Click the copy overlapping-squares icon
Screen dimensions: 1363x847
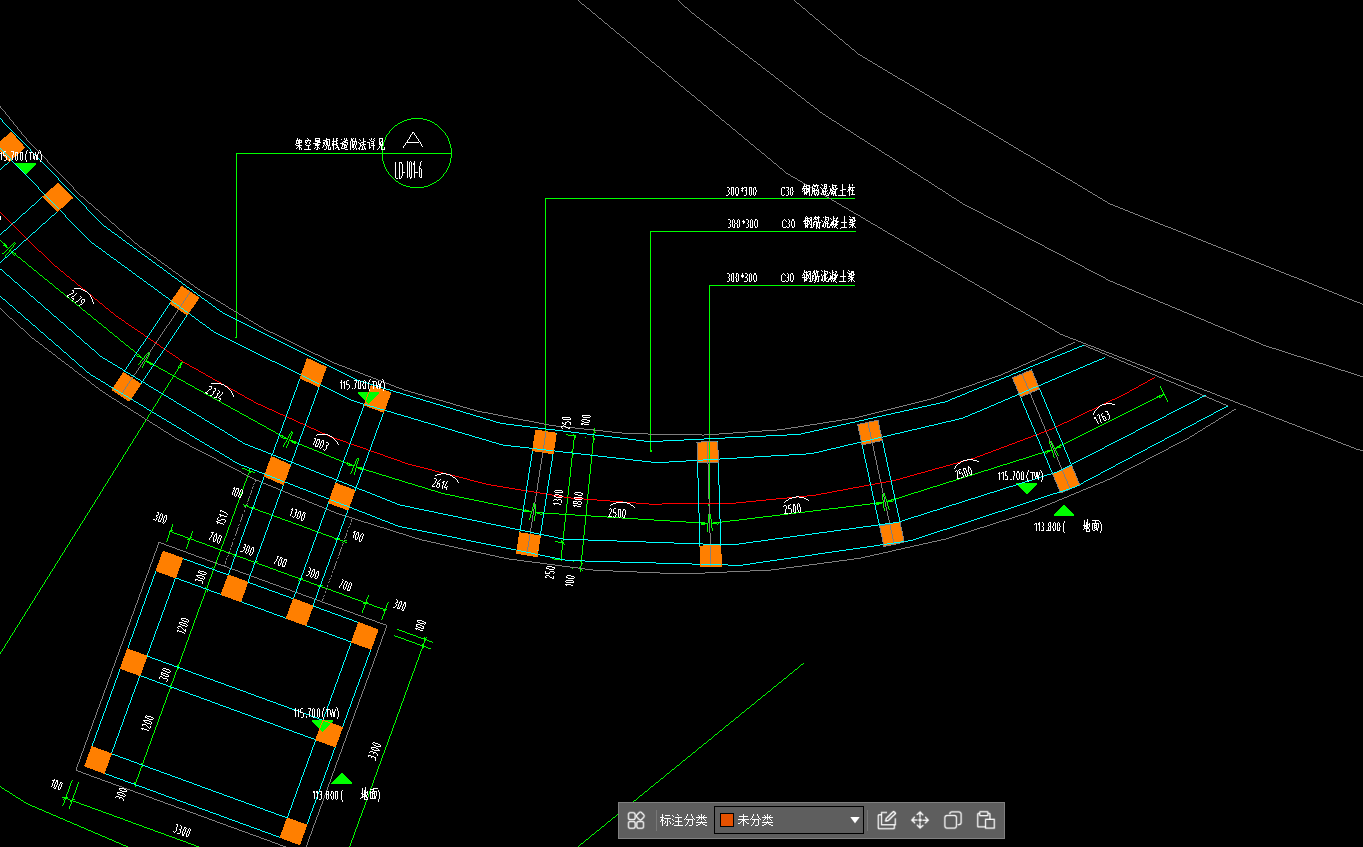tap(953, 821)
